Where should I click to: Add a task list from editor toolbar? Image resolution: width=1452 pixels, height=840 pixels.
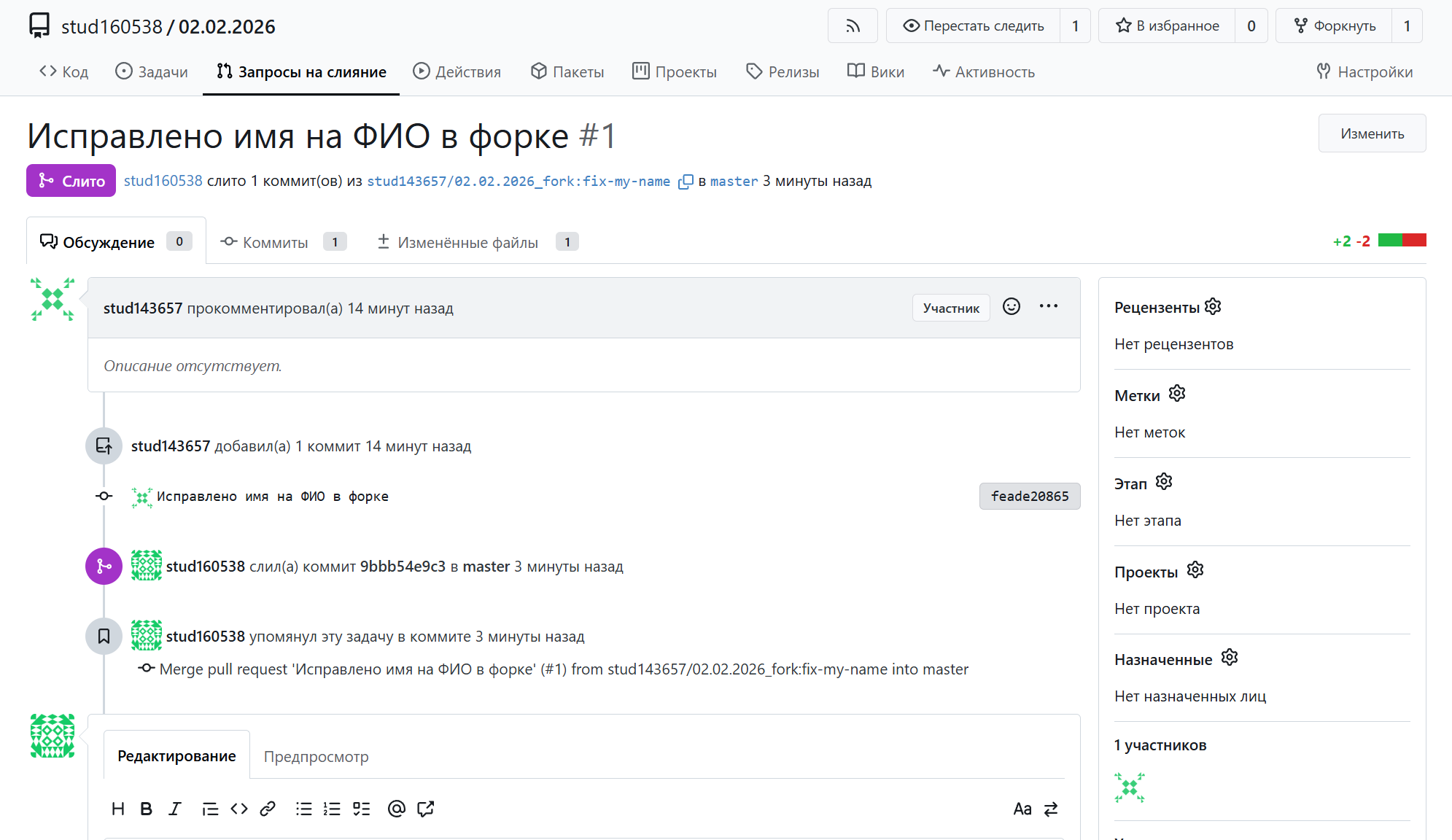coord(361,809)
